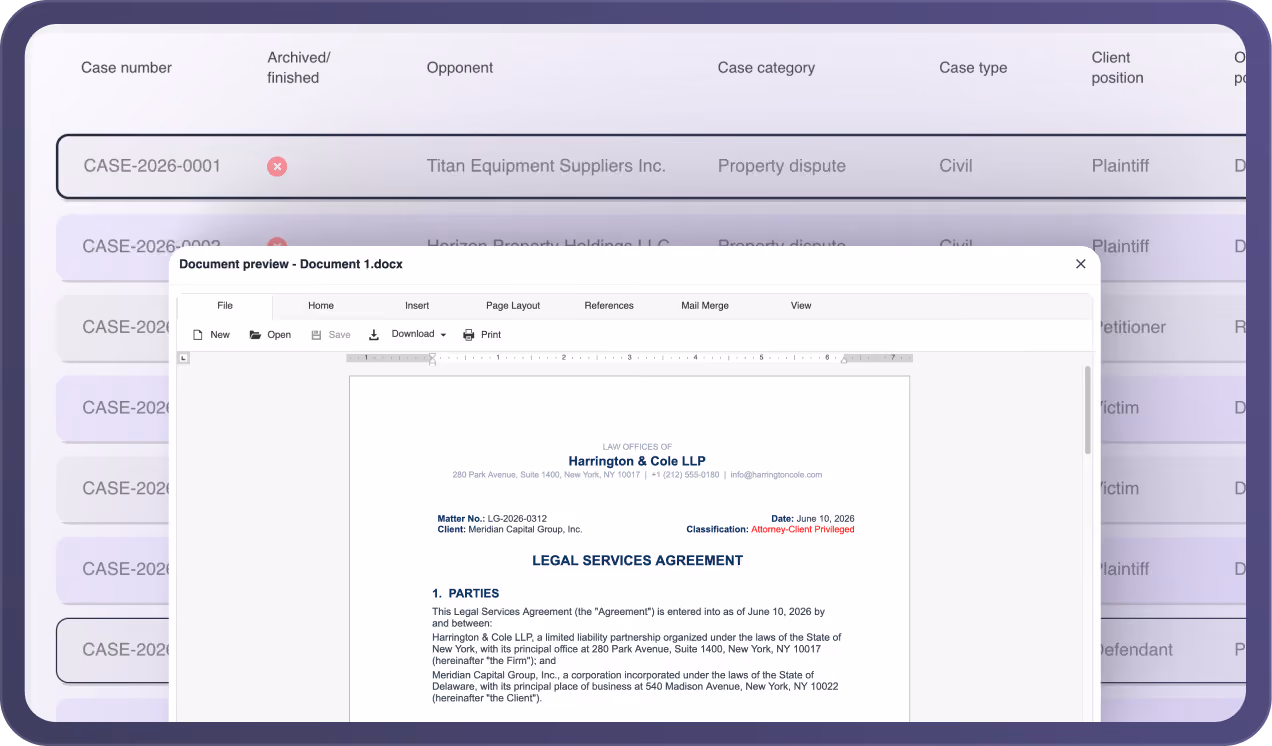Click the Case number column header
The height and width of the screenshot is (746, 1272).
coord(126,68)
